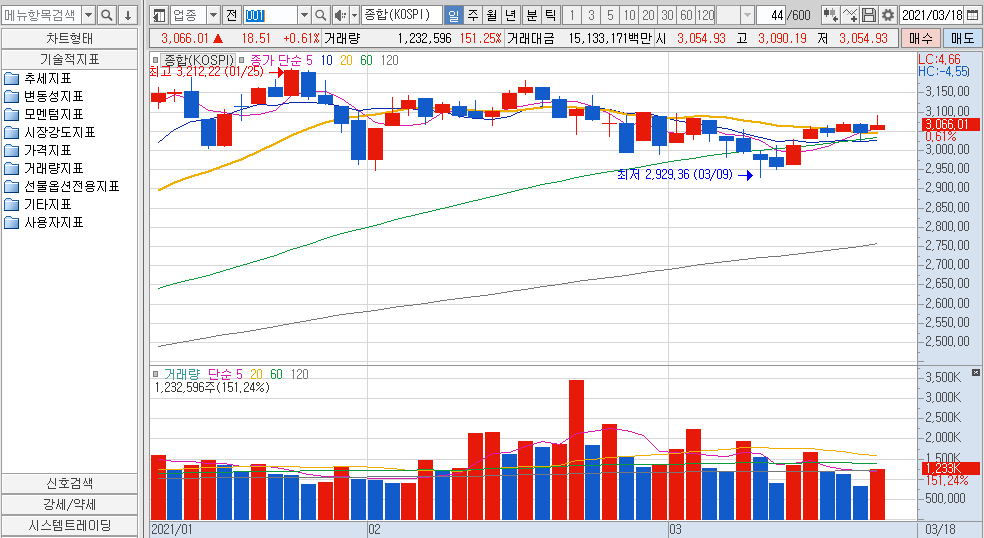Select yearly (년) period toggle

(511, 15)
